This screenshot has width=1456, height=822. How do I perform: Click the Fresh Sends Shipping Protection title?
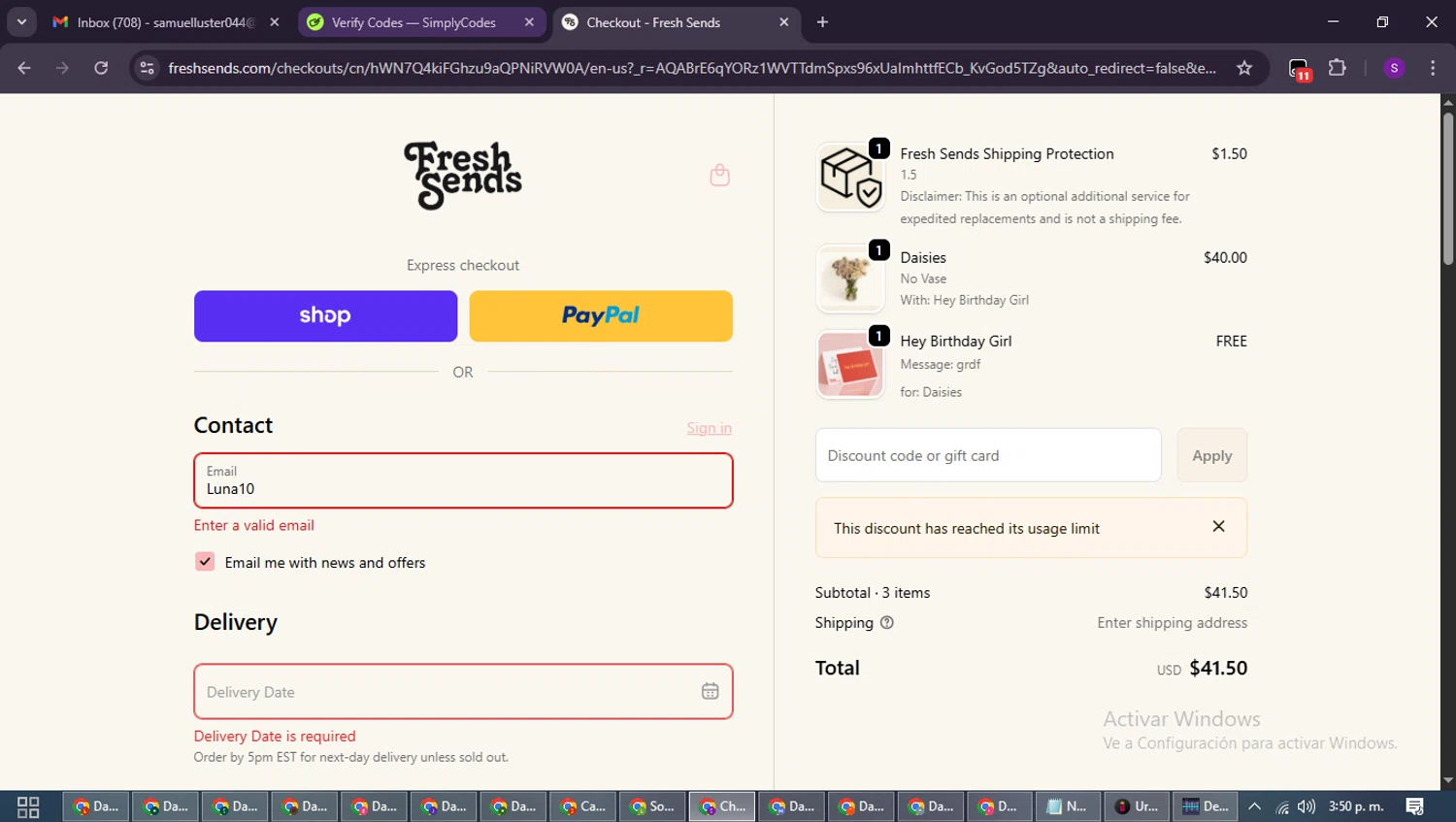1007,153
